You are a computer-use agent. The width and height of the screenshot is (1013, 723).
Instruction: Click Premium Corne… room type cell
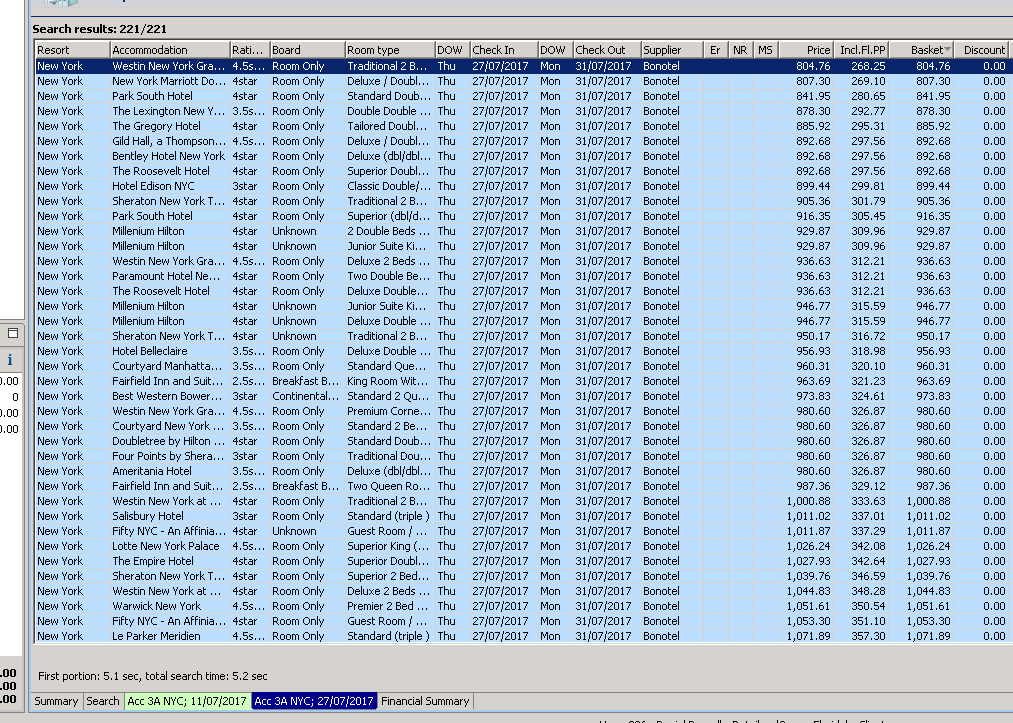[x=389, y=411]
